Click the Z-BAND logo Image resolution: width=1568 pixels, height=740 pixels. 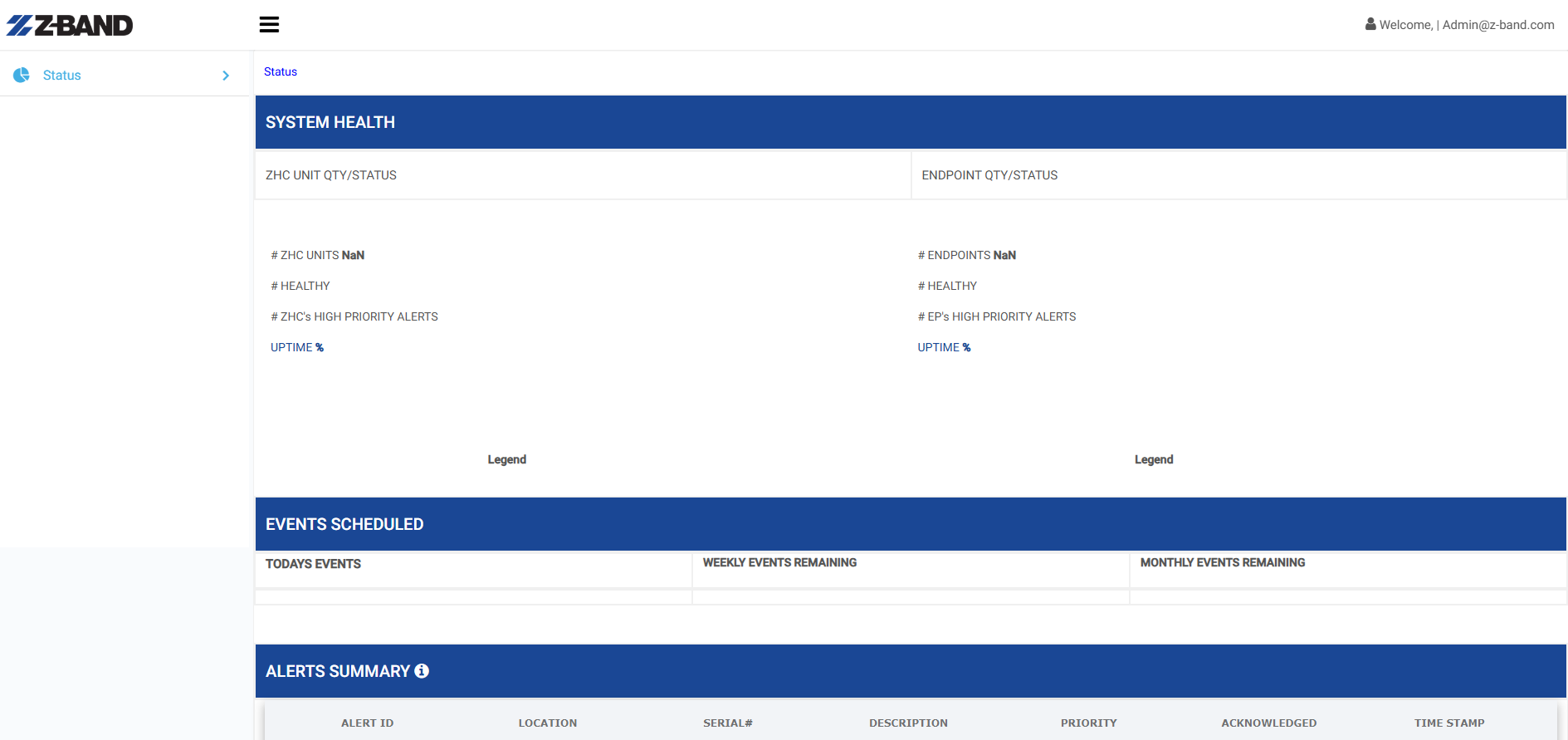click(x=70, y=26)
